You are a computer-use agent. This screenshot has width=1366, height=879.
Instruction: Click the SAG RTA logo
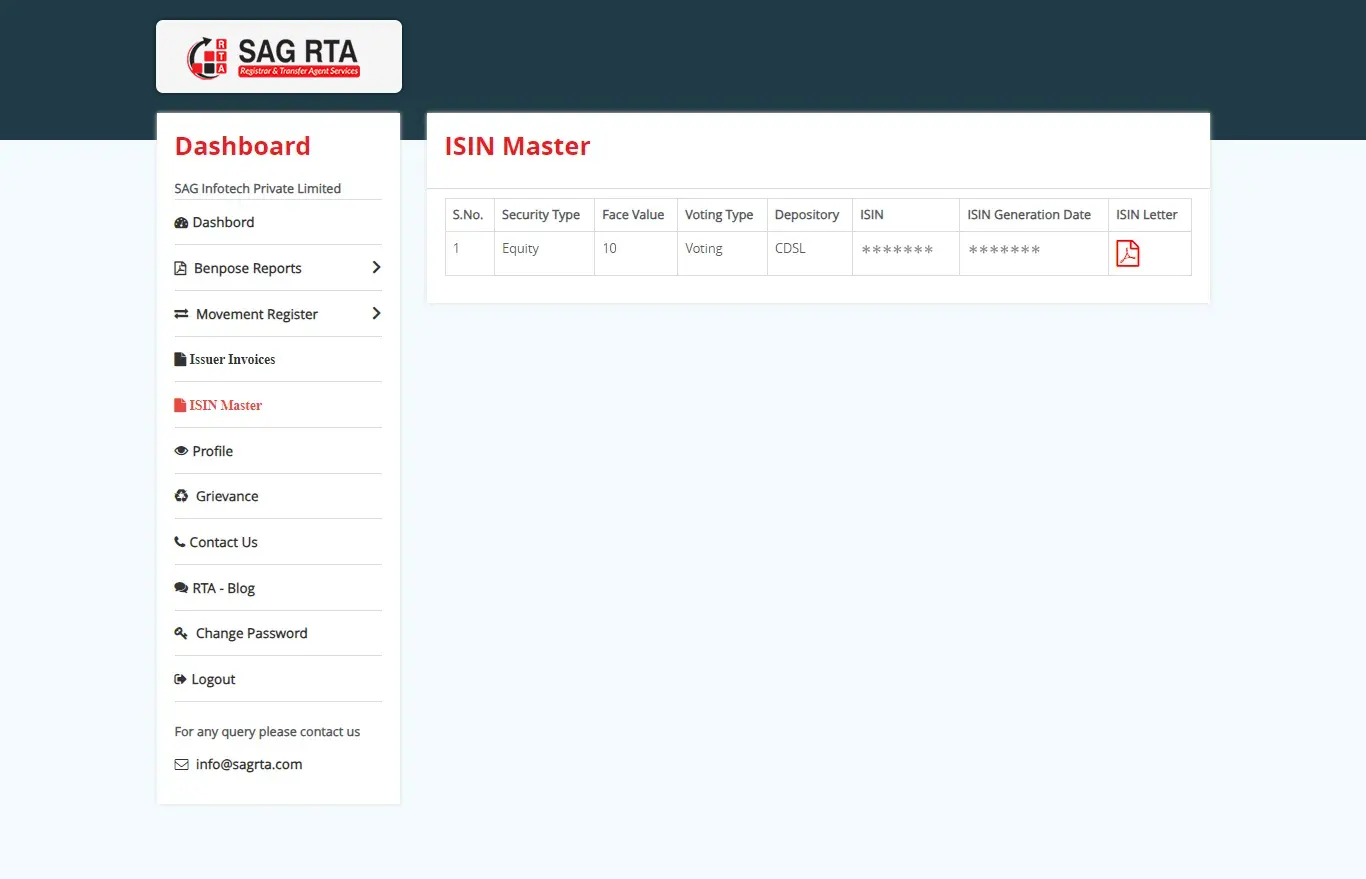pos(278,57)
